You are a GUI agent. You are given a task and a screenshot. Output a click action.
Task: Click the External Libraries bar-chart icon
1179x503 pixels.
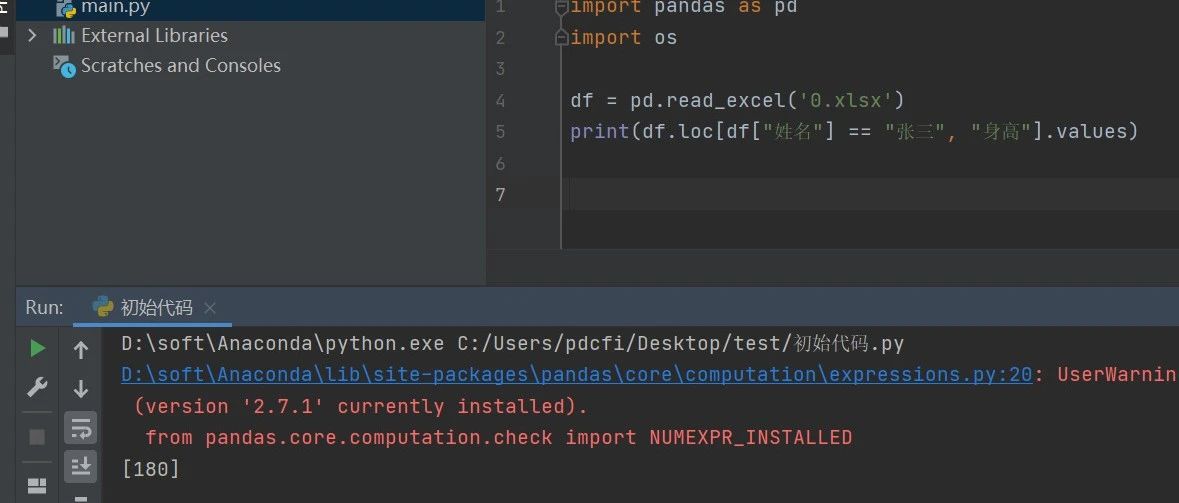64,36
